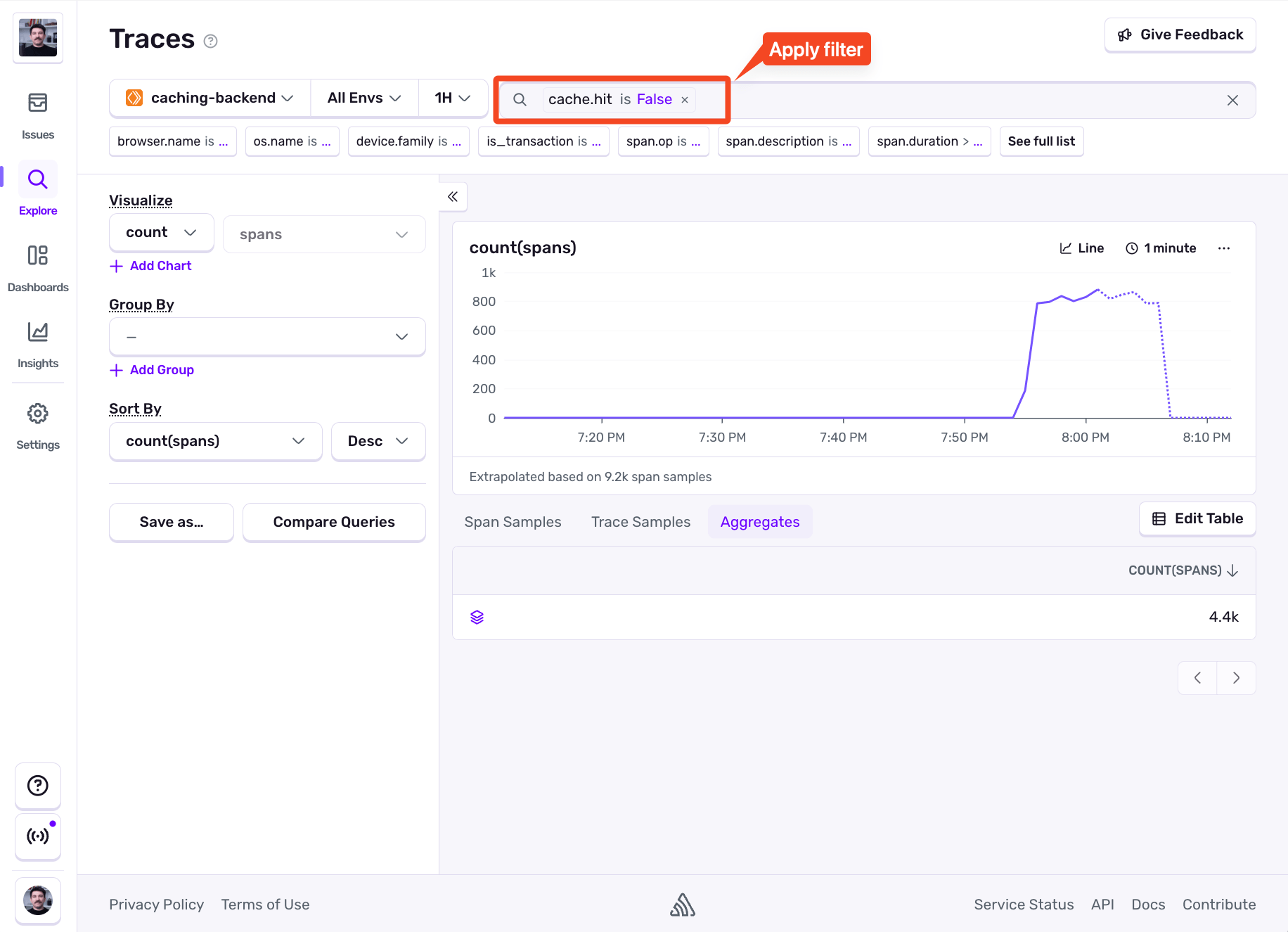1288x932 pixels.
Task: Change the 1 minute chart interval
Action: (1161, 248)
